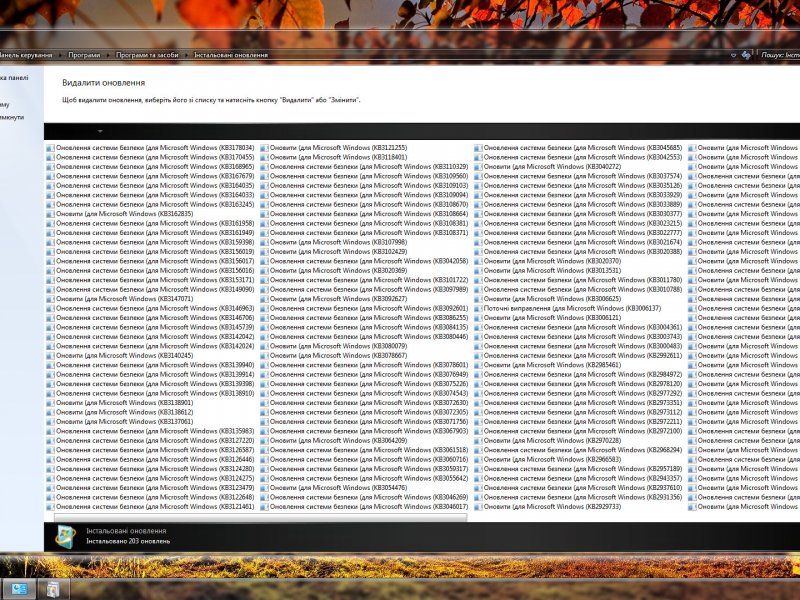800x600 pixels.
Task: Click the refresh icon in the address bar
Action: point(746,55)
